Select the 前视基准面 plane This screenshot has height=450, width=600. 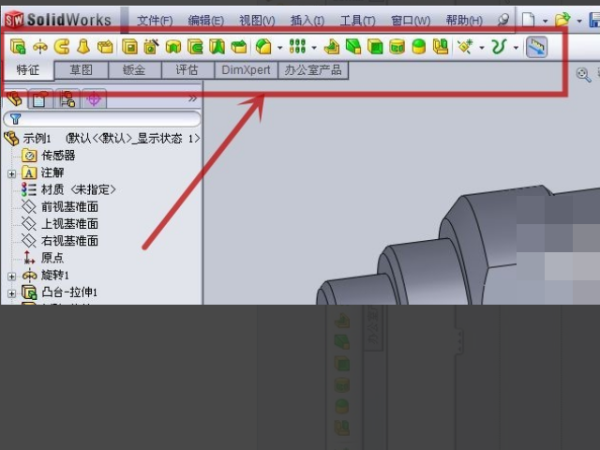[x=60, y=207]
